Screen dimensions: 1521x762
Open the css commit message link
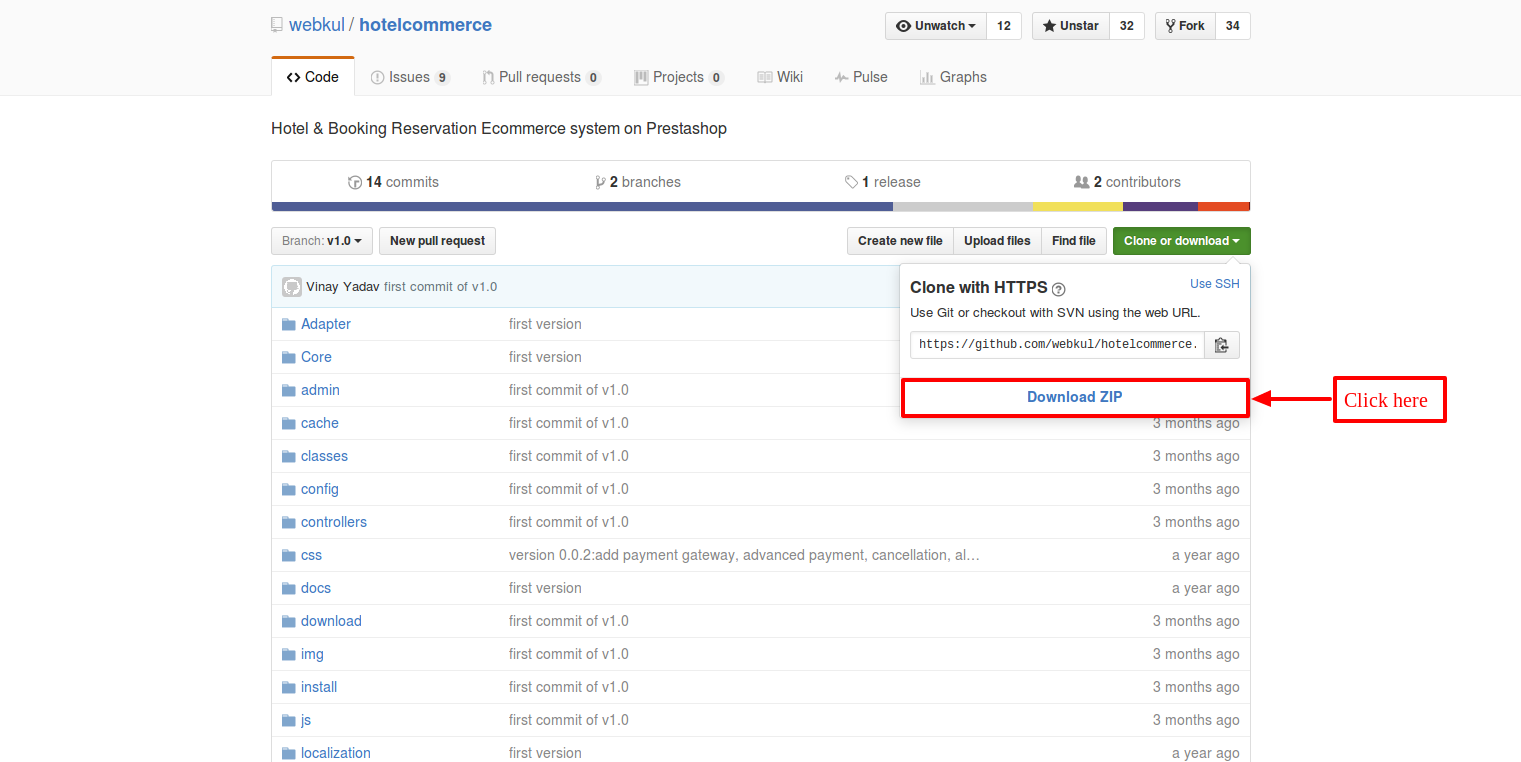coord(744,555)
